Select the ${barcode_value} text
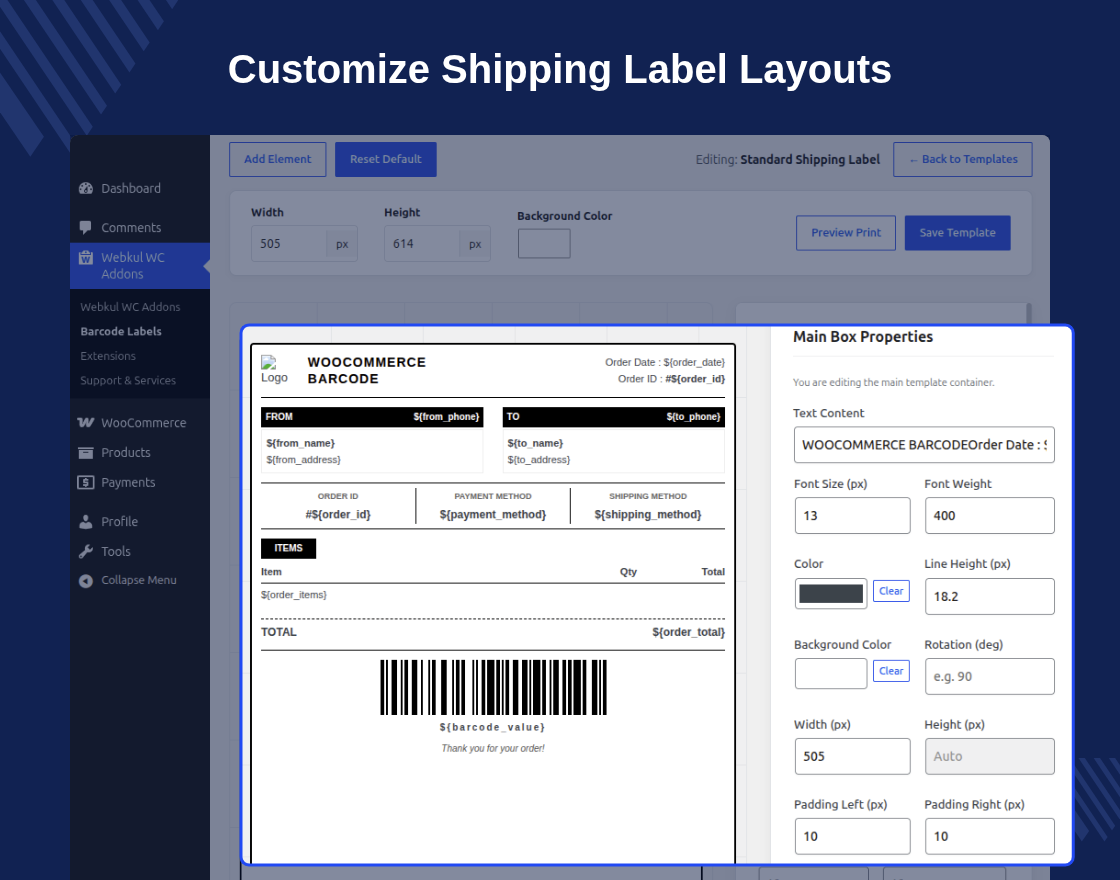This screenshot has height=880, width=1120. [x=492, y=727]
